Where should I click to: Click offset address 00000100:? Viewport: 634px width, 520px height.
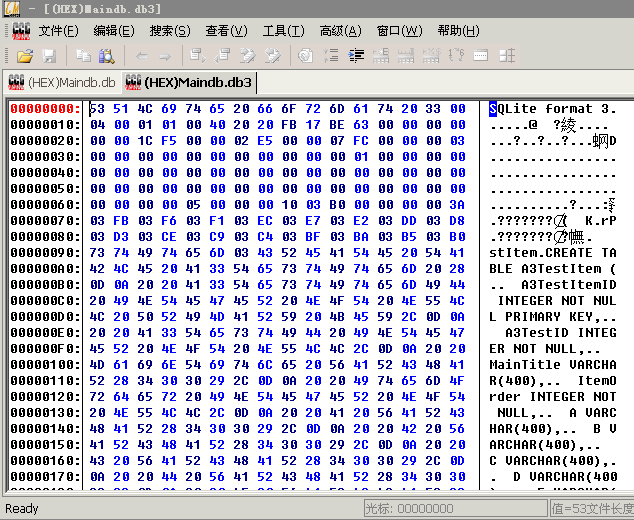tap(45, 365)
